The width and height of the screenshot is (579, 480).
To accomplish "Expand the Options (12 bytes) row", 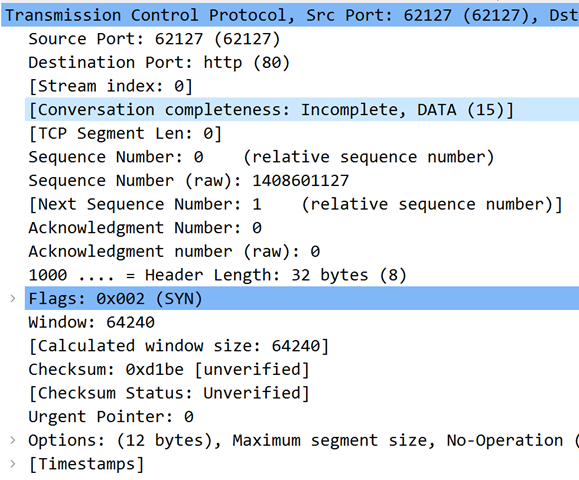I will coord(13,440).
